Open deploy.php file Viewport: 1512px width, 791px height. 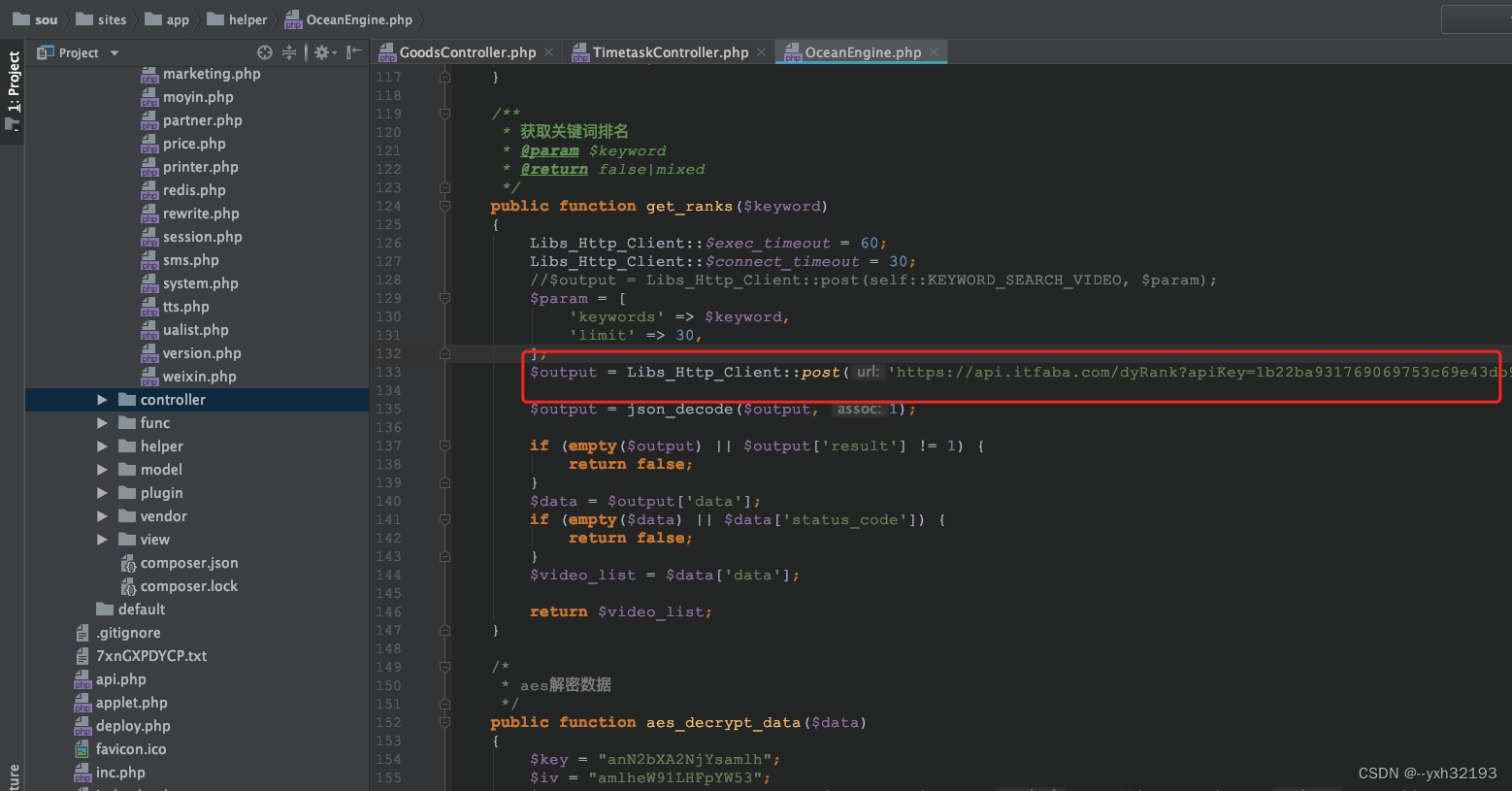coord(122,726)
